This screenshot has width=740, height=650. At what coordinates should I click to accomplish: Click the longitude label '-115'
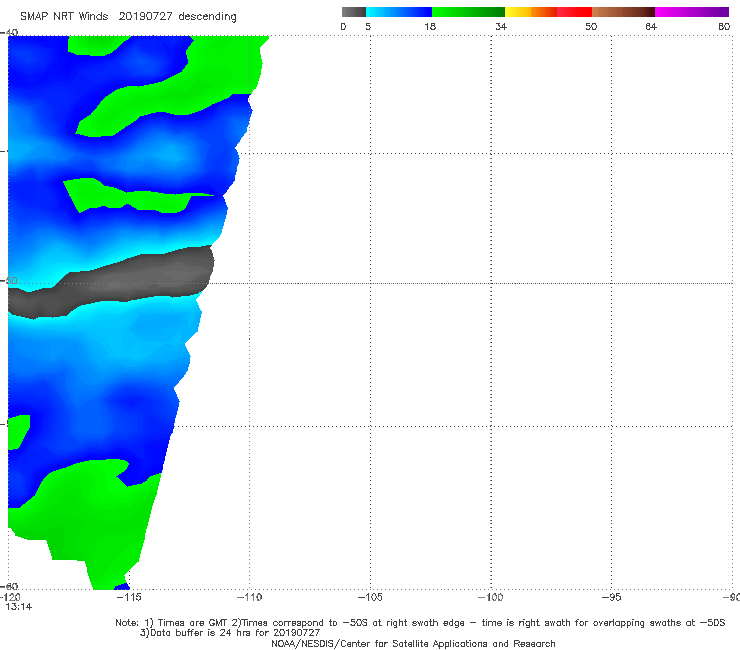[x=129, y=597]
